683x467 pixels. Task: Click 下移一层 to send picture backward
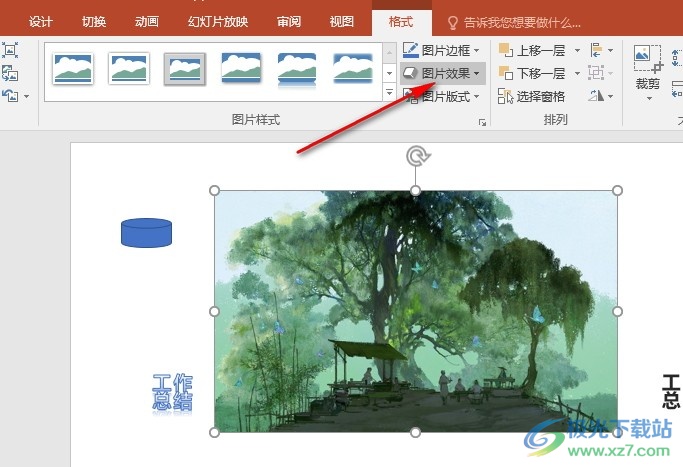(532, 73)
